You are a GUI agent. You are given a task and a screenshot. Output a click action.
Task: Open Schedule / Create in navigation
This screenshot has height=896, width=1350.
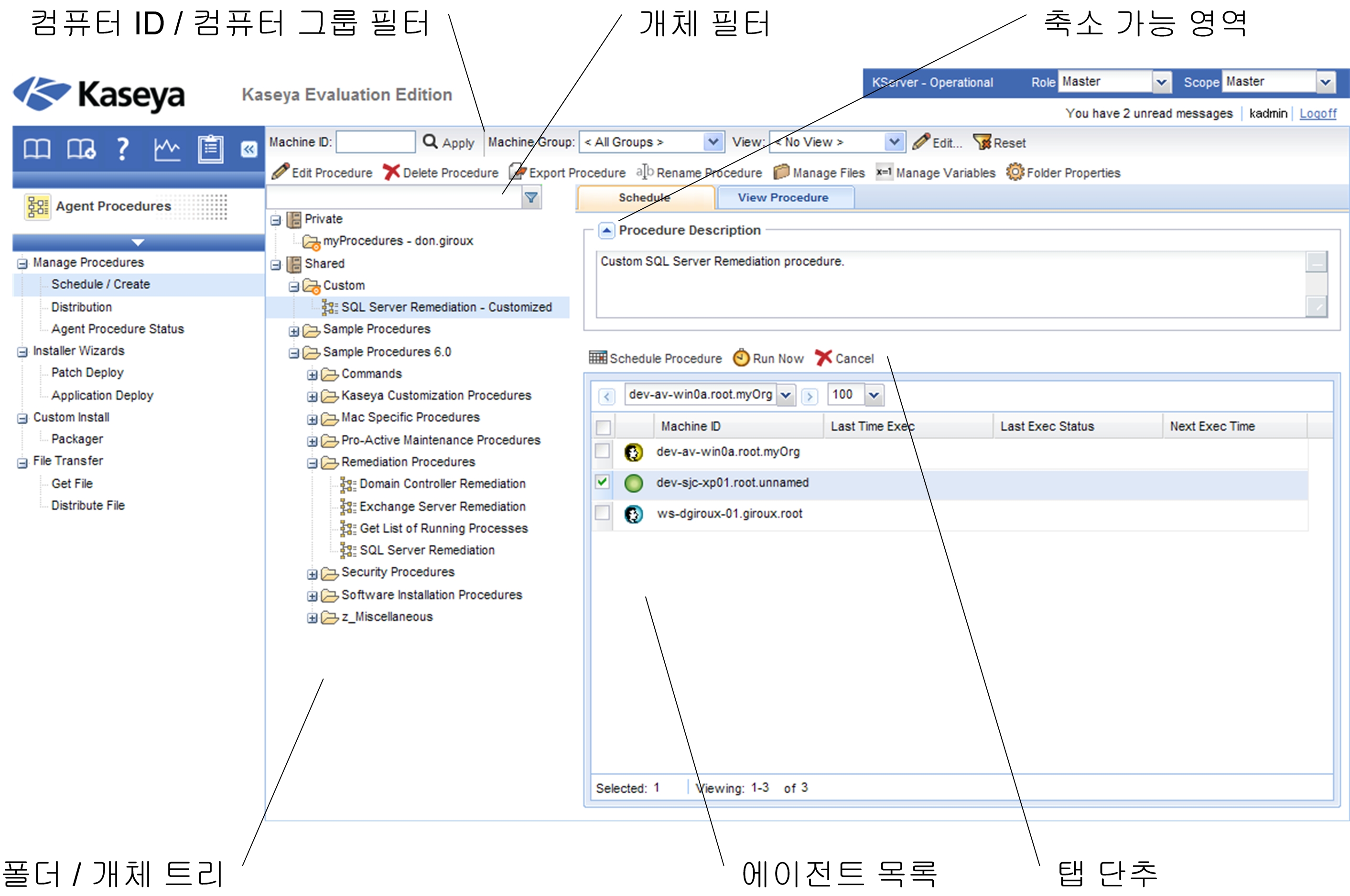click(100, 284)
